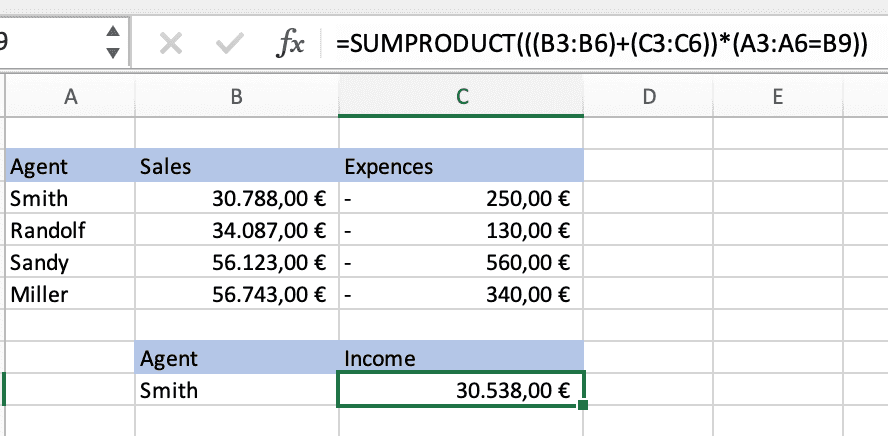Click the name box cell reference field
Screen dimensions: 888x436
point(45,42)
